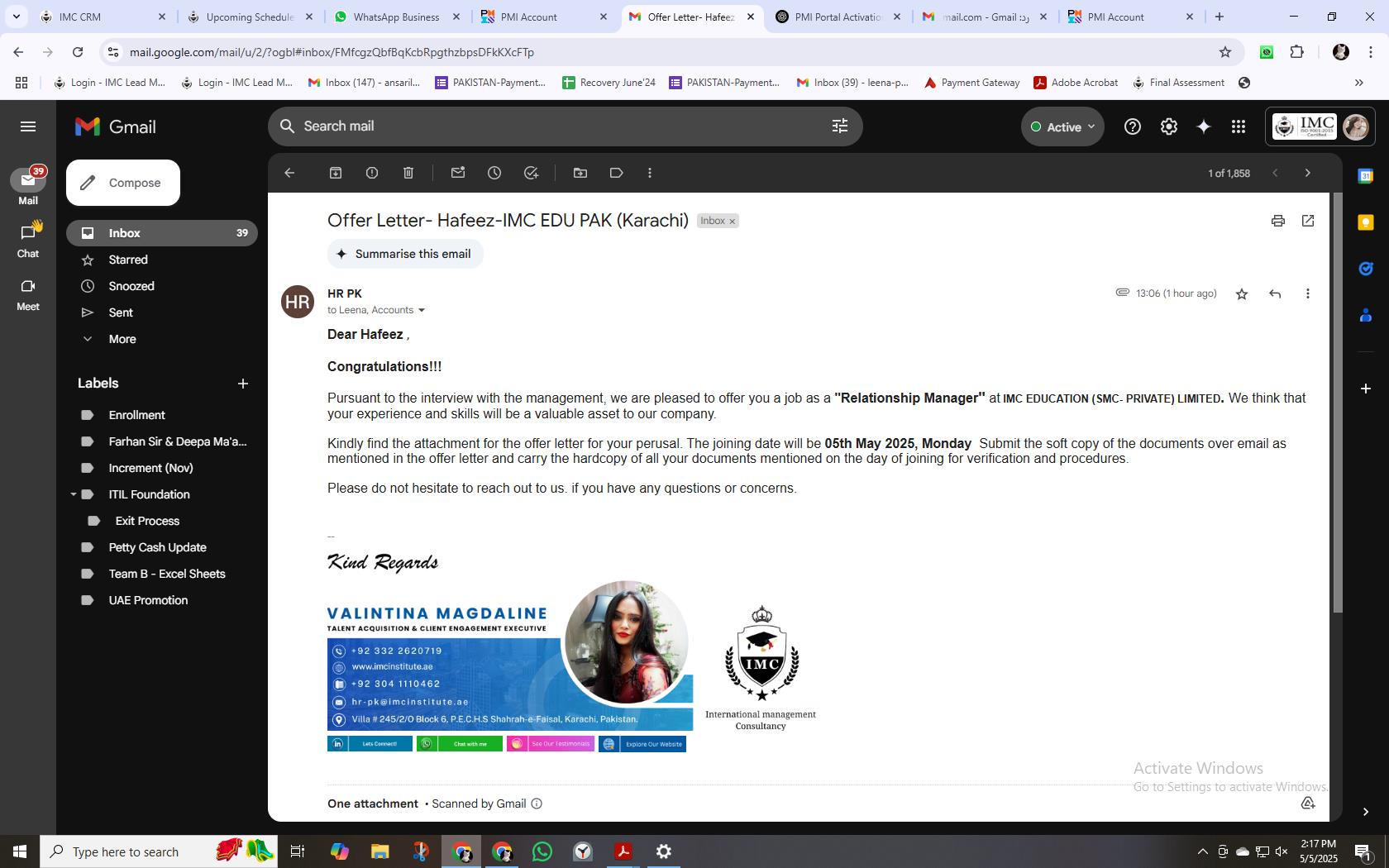This screenshot has height=868, width=1389.
Task: Compose a new email
Action: [x=123, y=183]
